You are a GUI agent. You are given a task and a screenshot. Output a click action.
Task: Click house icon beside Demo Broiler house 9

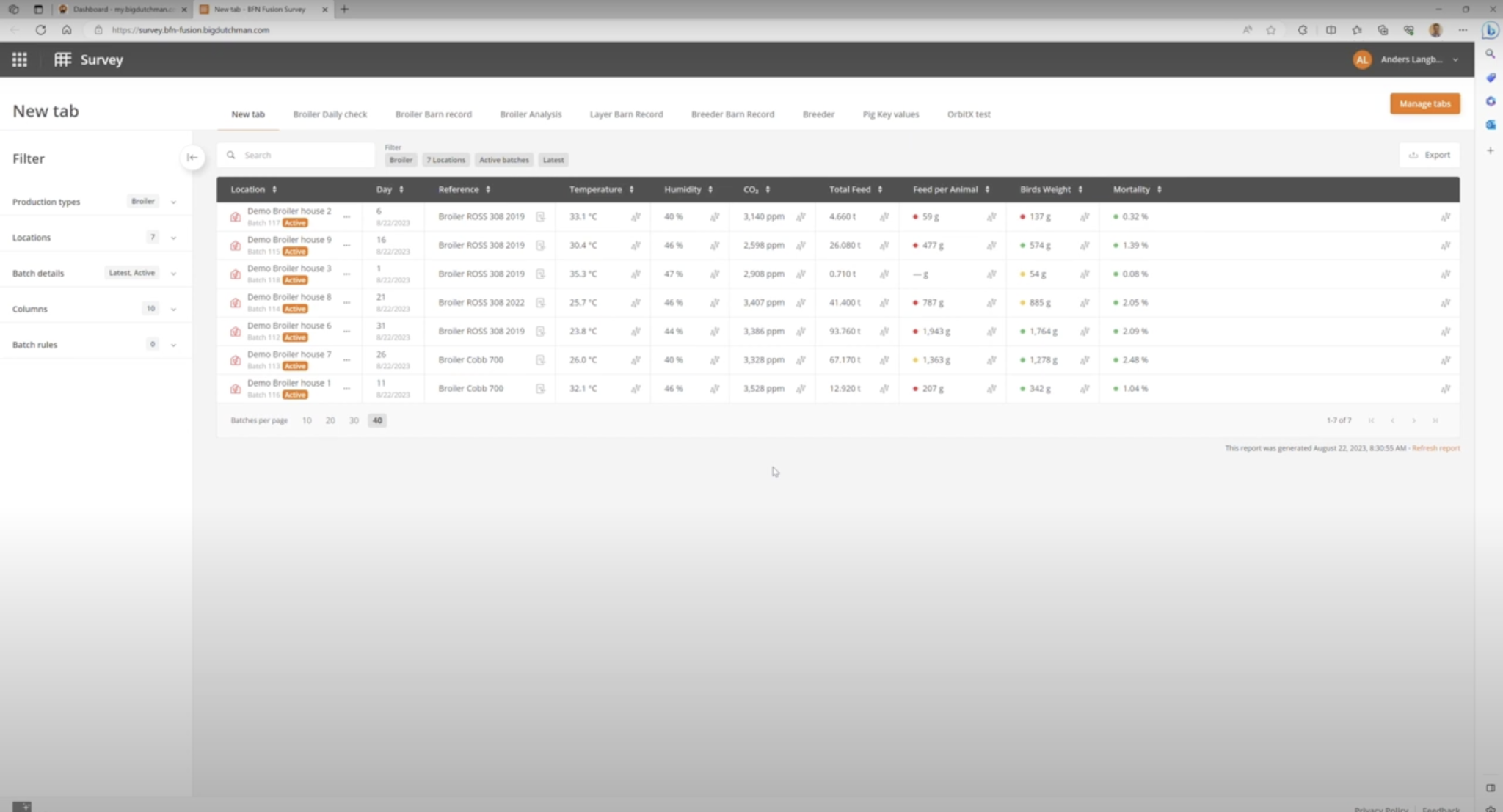coord(236,246)
